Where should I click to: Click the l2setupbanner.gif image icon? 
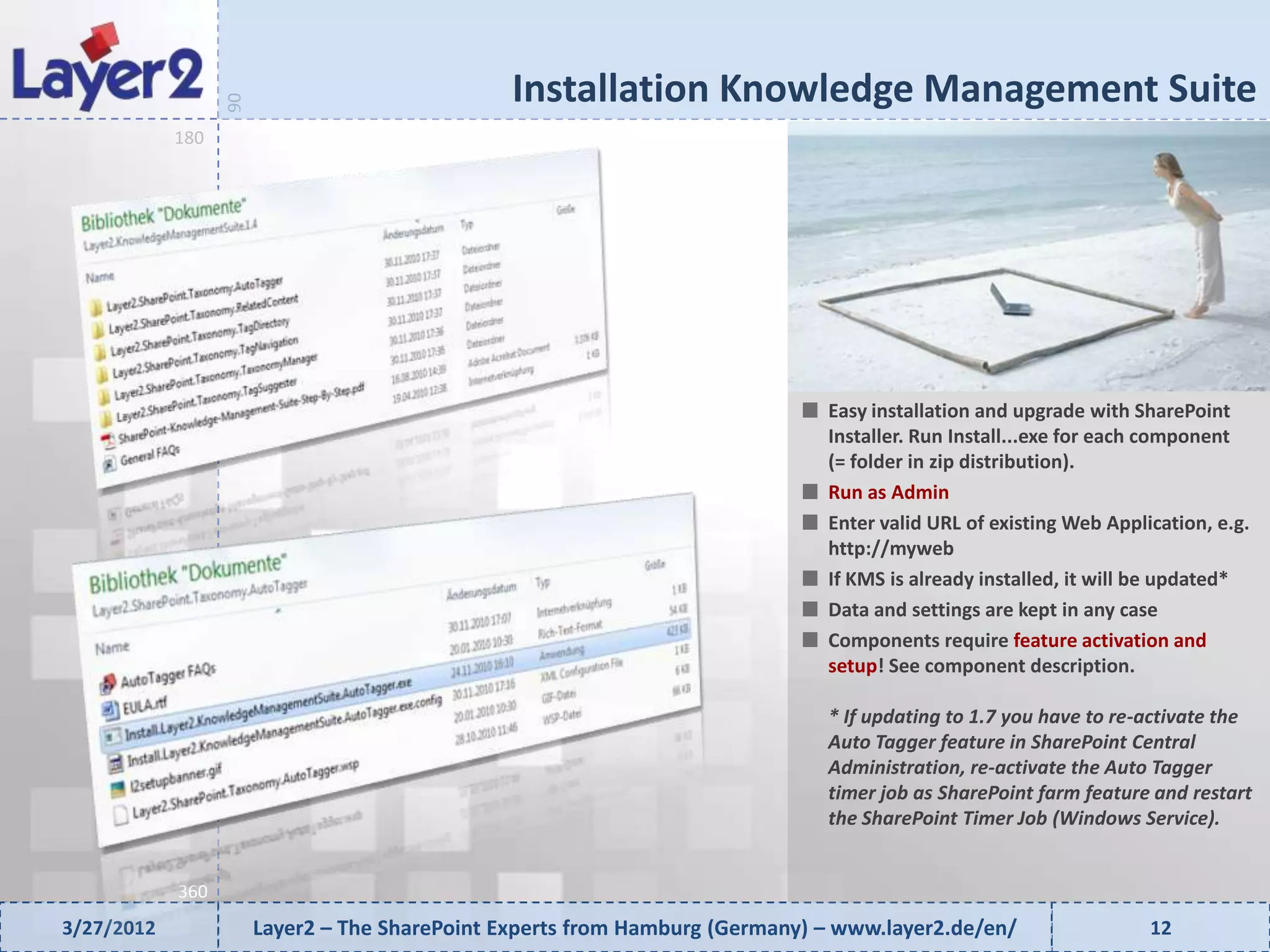pyautogui.click(x=118, y=790)
